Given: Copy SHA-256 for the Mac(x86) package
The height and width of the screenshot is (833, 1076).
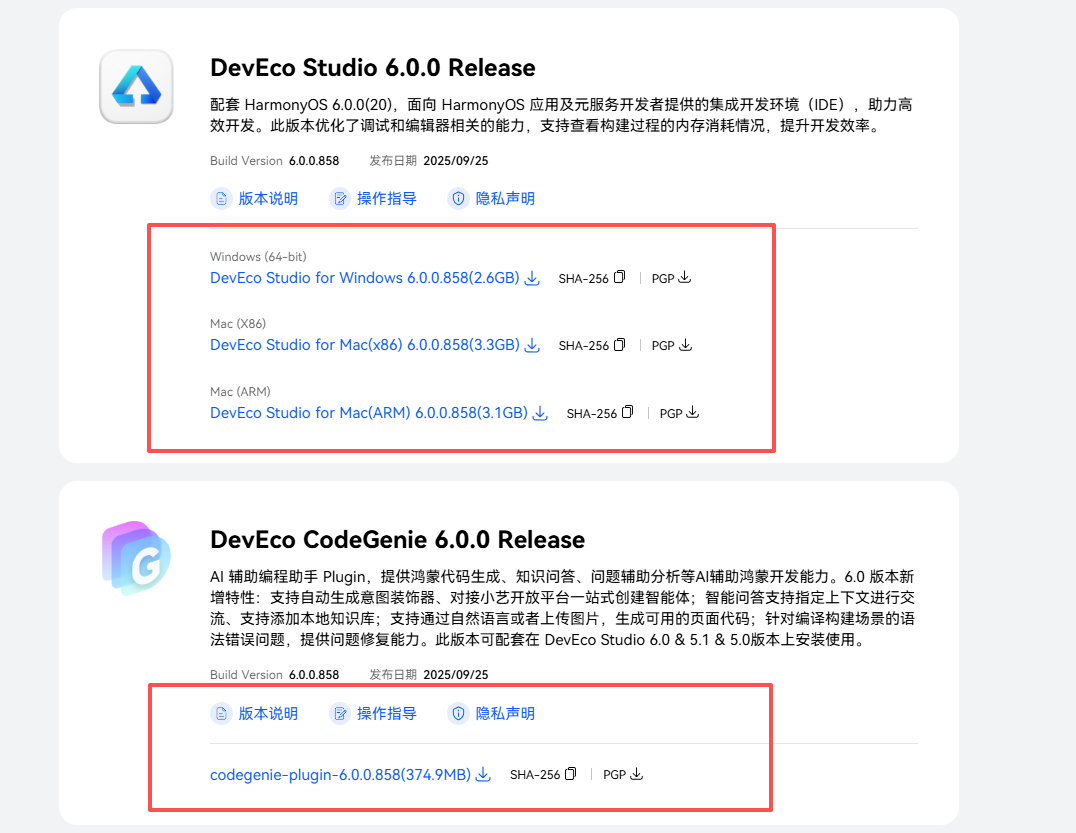Looking at the screenshot, I should [x=620, y=344].
